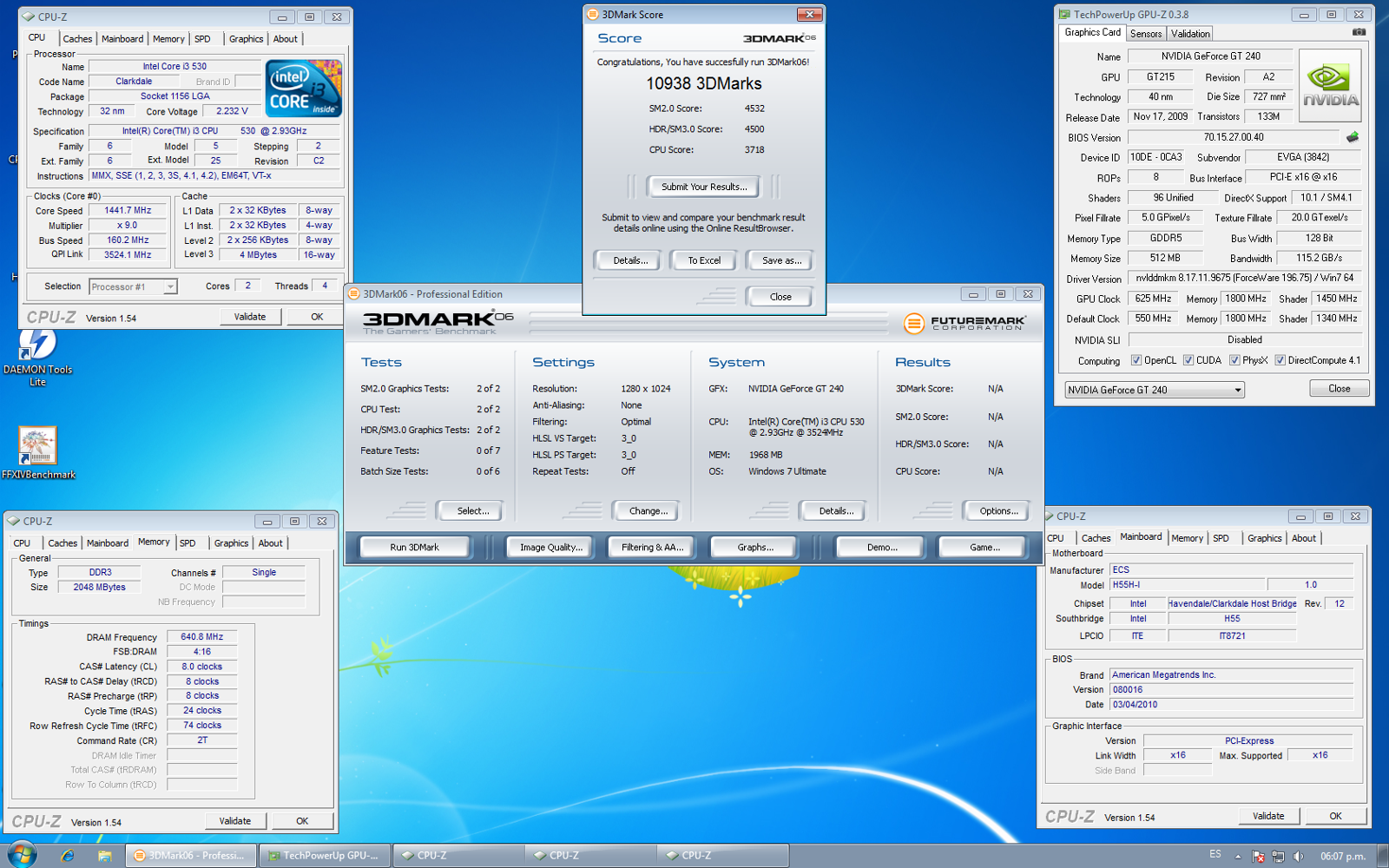This screenshot has width=1389, height=868.
Task: Click Select... under Tests
Action: pyautogui.click(x=473, y=510)
